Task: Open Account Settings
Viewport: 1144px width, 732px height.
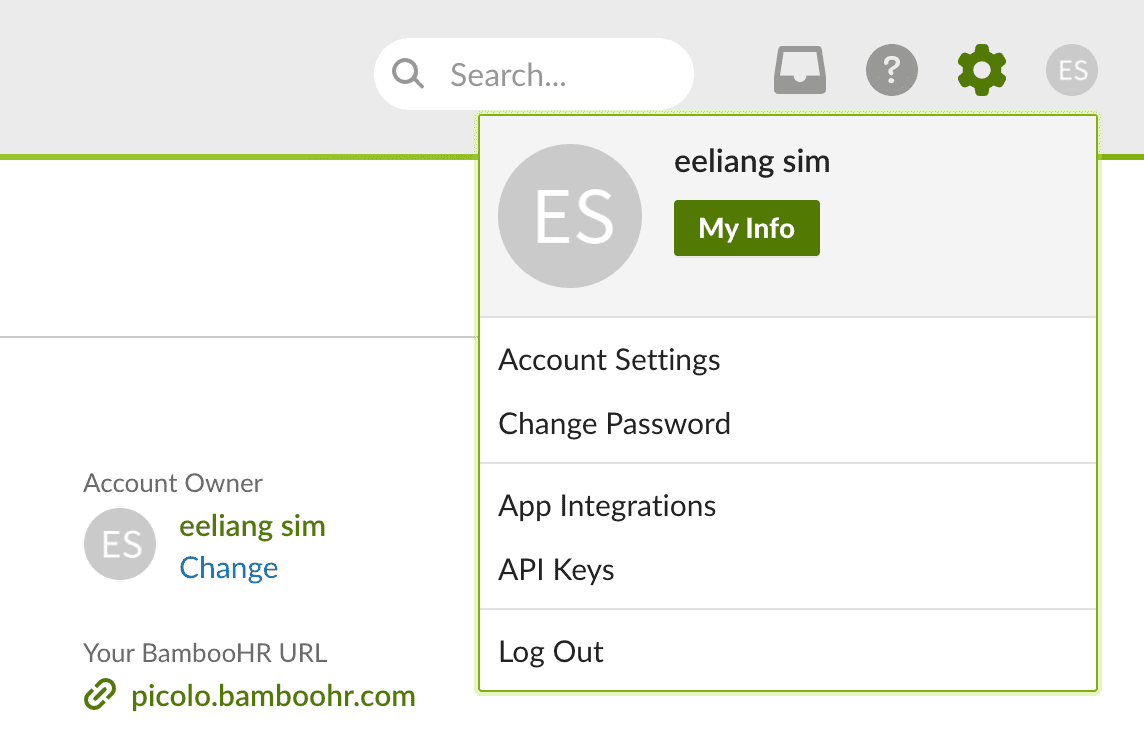Action: (609, 360)
